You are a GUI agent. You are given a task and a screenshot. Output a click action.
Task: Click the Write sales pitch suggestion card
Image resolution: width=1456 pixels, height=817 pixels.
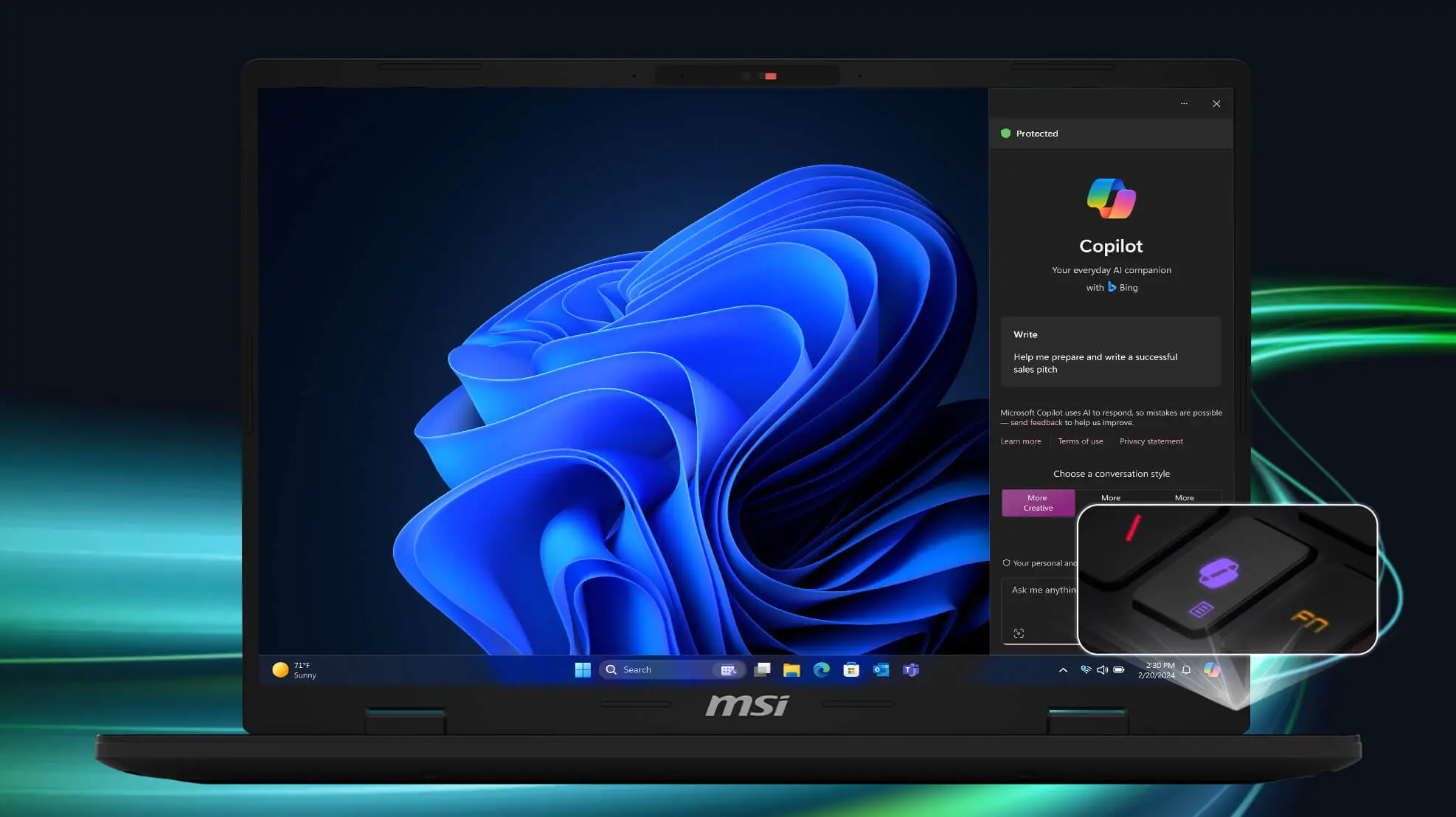[x=1110, y=352]
